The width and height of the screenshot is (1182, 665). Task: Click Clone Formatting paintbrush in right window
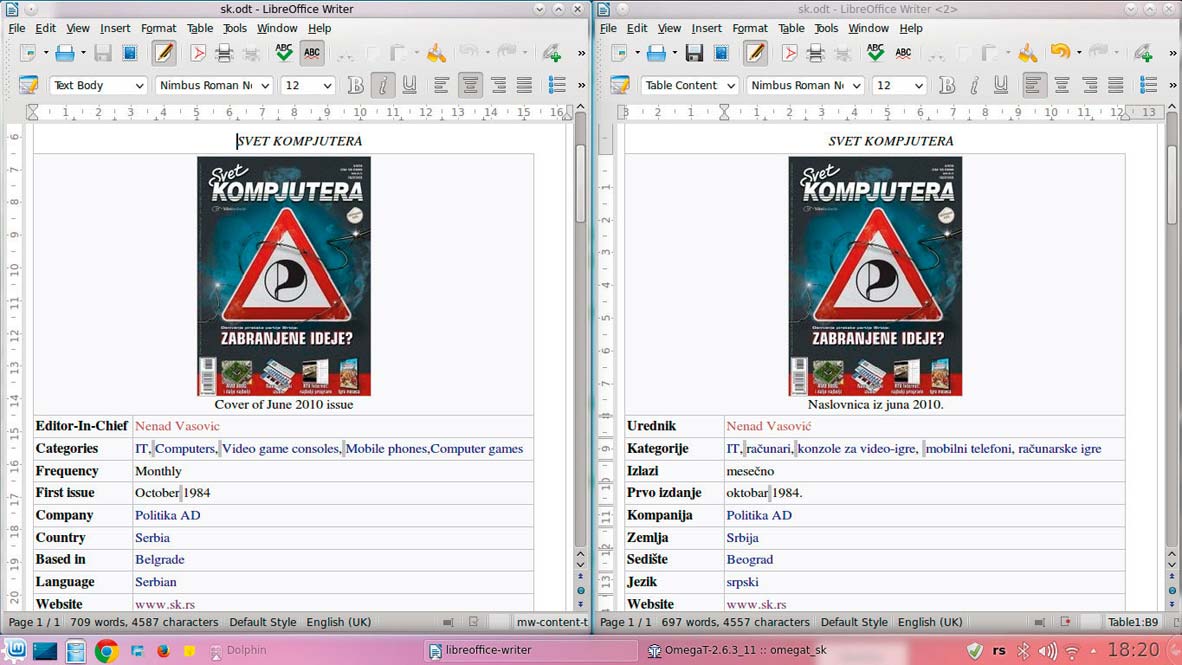click(x=1027, y=53)
